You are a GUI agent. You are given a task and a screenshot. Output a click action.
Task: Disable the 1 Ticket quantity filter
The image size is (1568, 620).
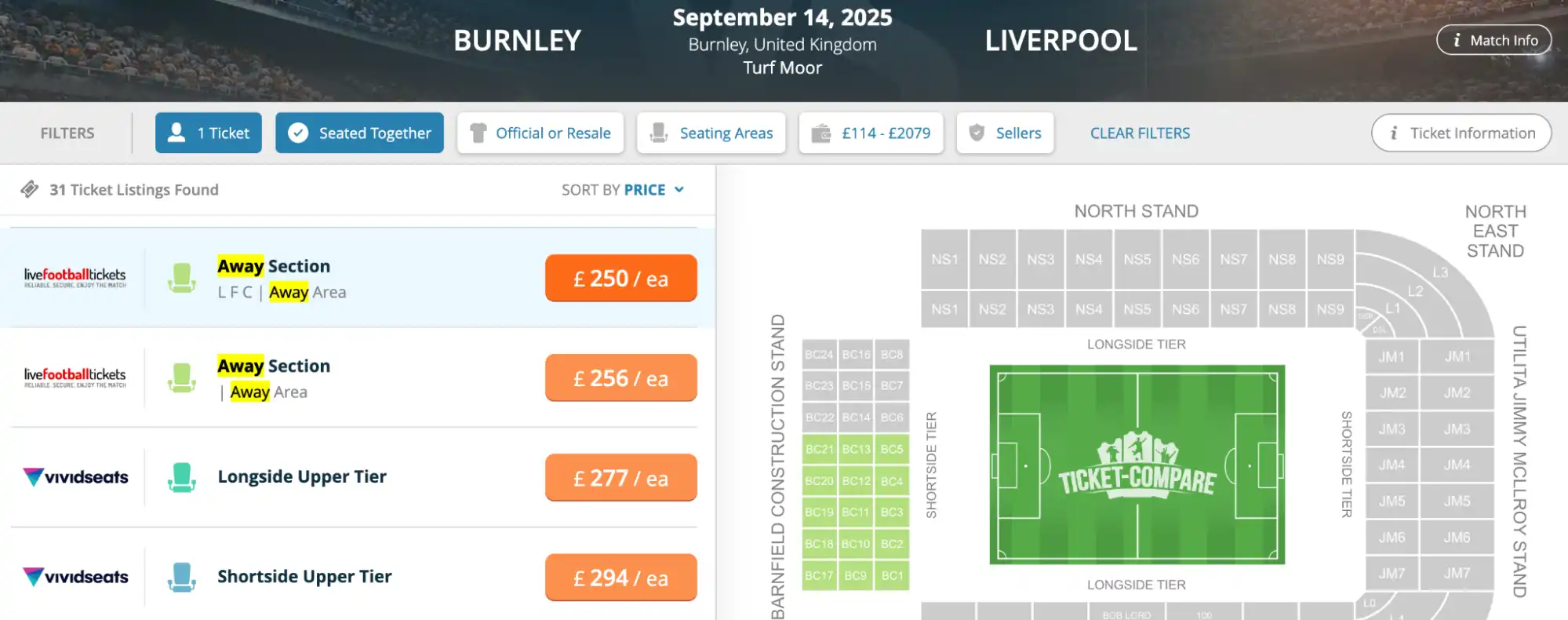pyautogui.click(x=208, y=133)
